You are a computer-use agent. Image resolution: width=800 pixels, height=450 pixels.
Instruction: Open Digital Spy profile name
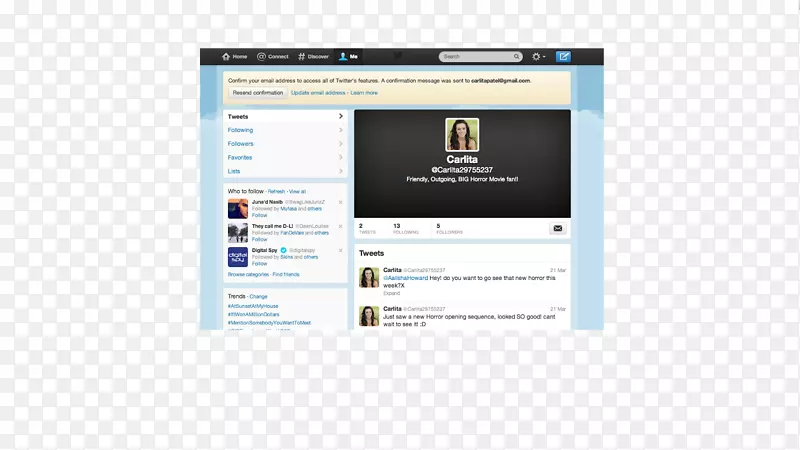(264, 250)
